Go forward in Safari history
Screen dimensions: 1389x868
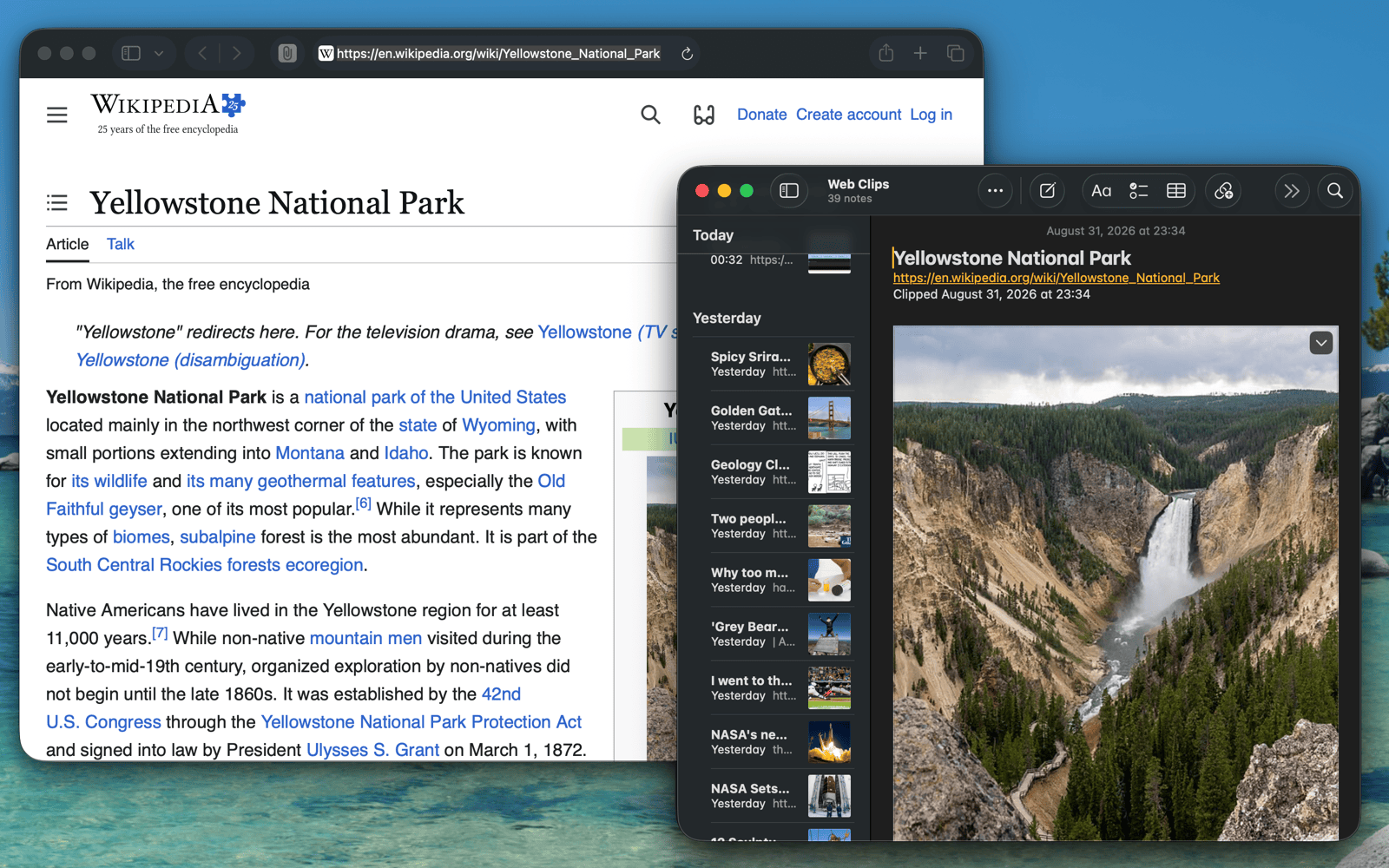(x=236, y=54)
